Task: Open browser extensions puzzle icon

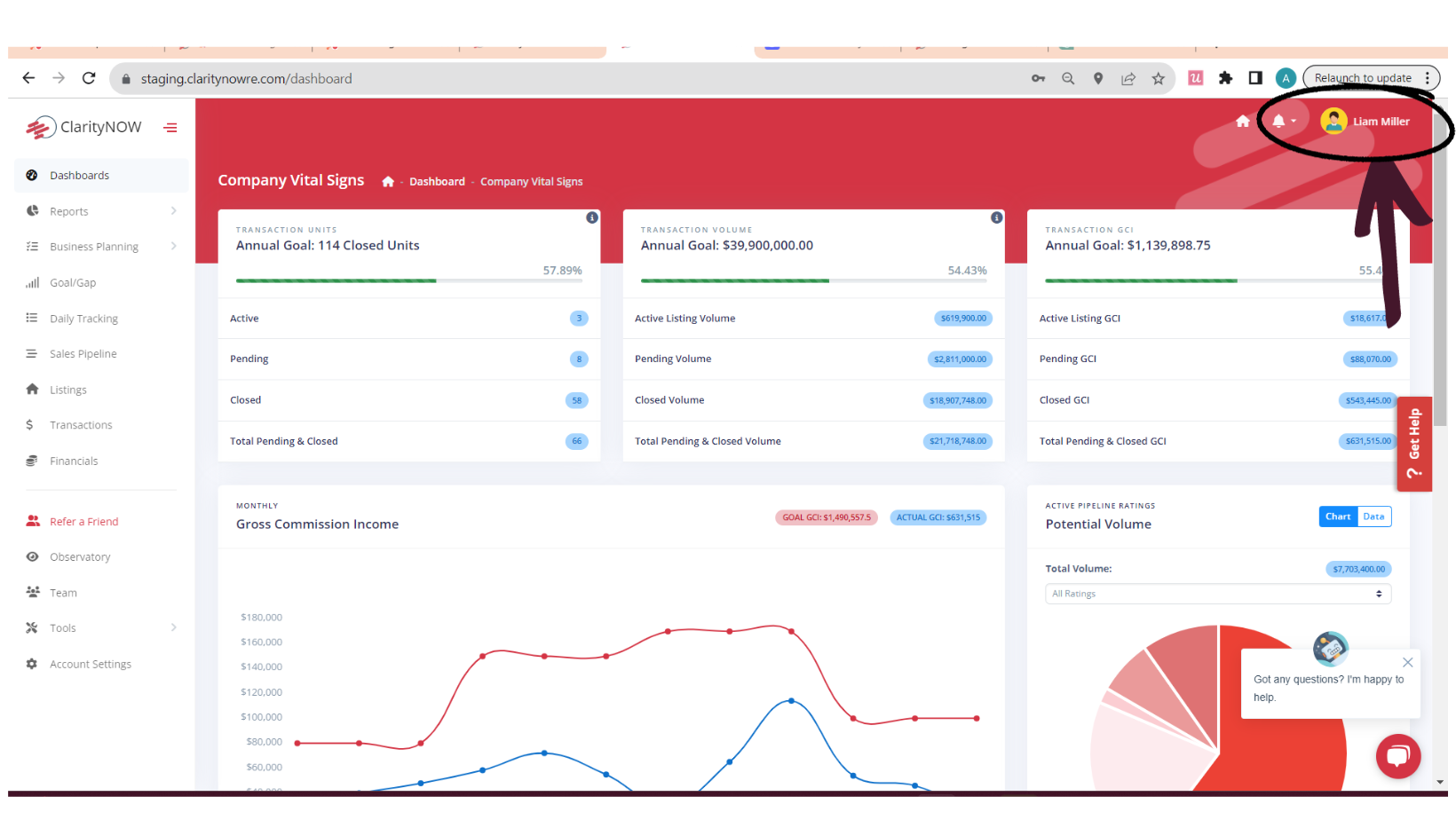Action: pyautogui.click(x=1225, y=78)
